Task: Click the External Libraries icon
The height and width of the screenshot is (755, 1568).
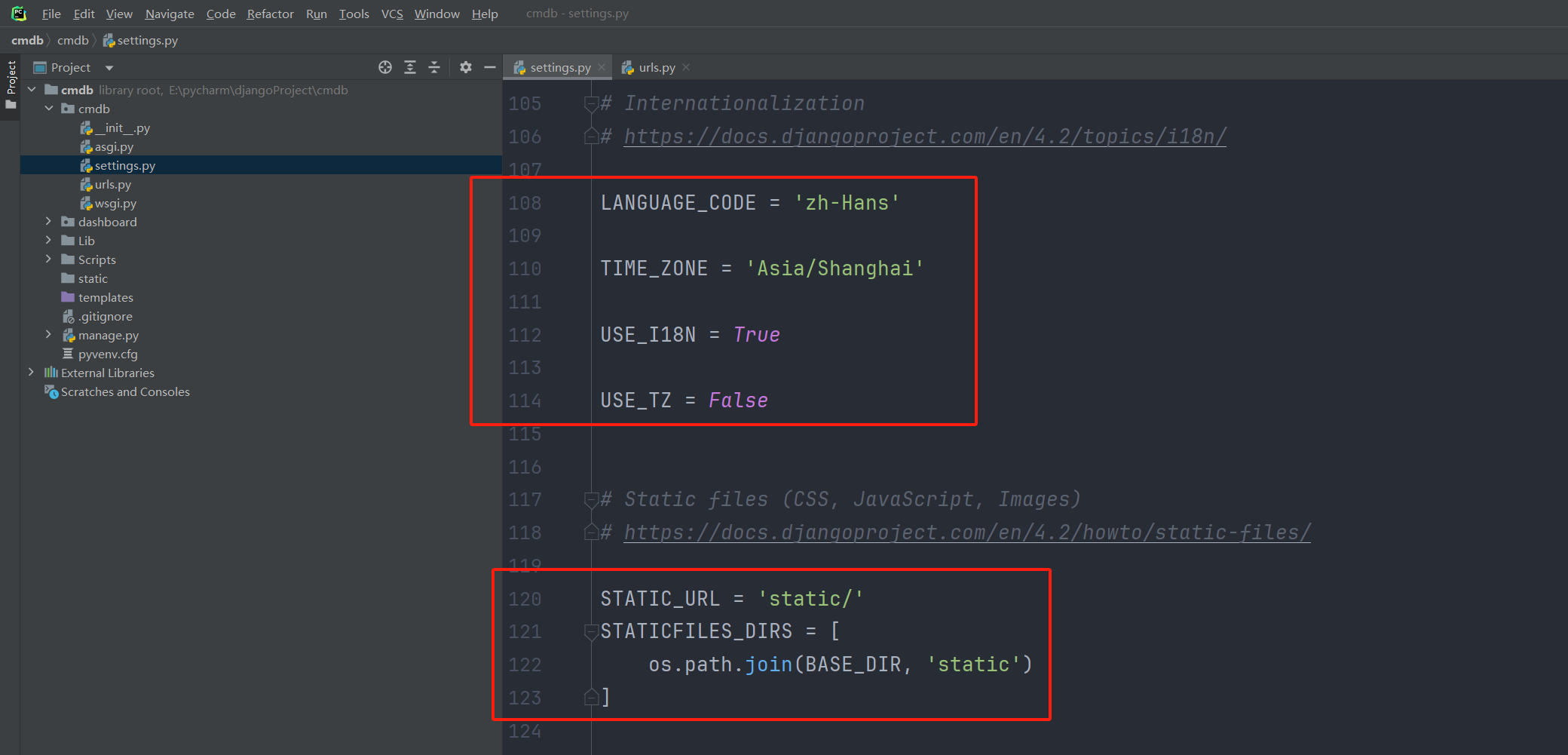Action: (x=51, y=373)
